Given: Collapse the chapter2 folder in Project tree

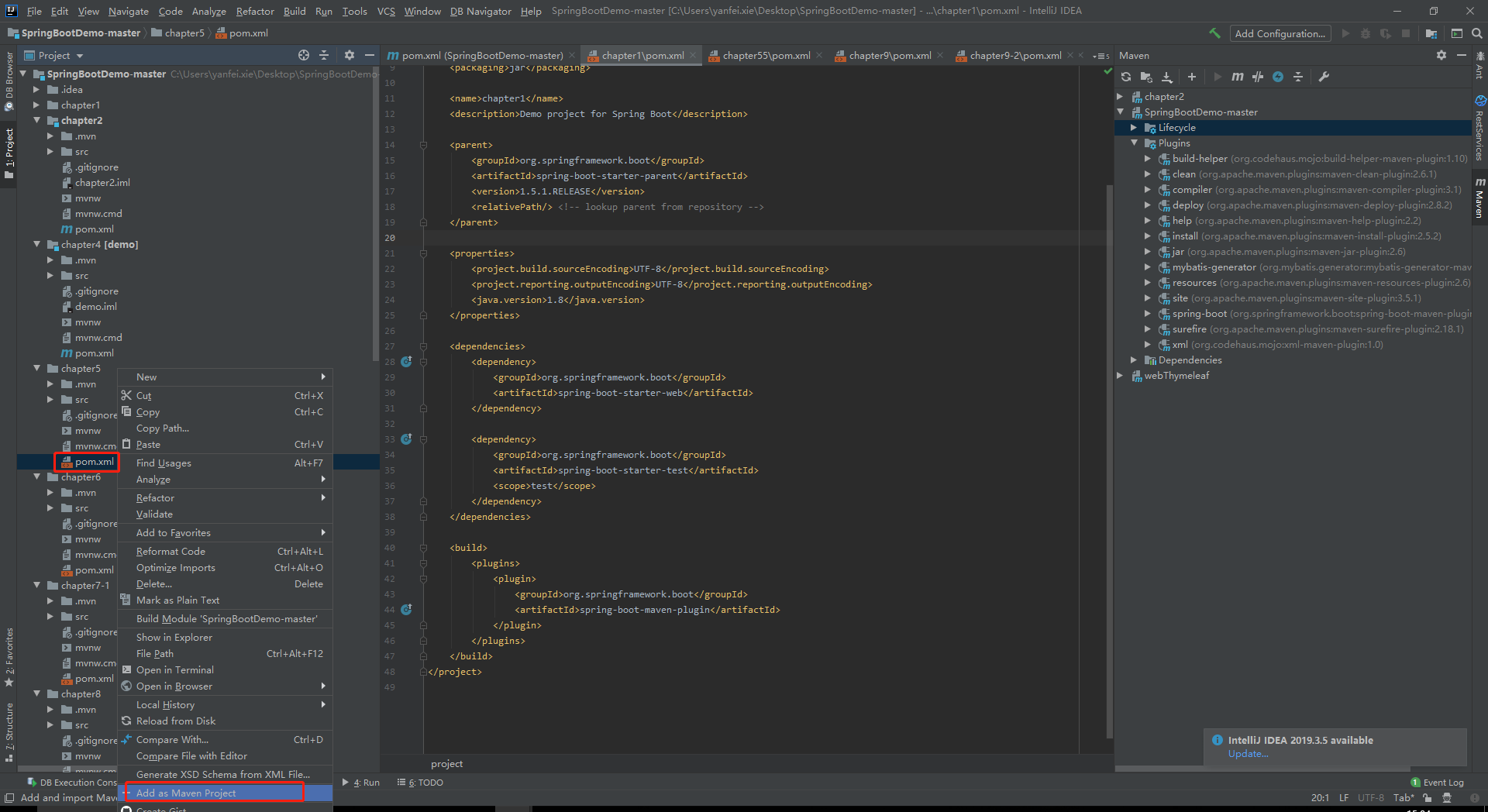Looking at the screenshot, I should click(36, 120).
